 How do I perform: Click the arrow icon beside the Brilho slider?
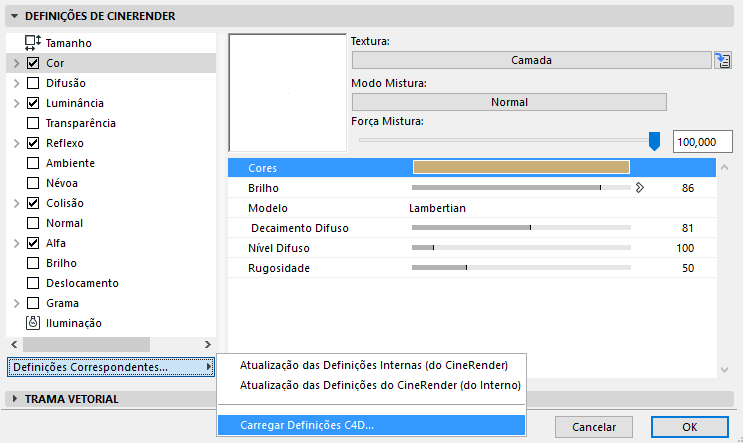[639, 187]
